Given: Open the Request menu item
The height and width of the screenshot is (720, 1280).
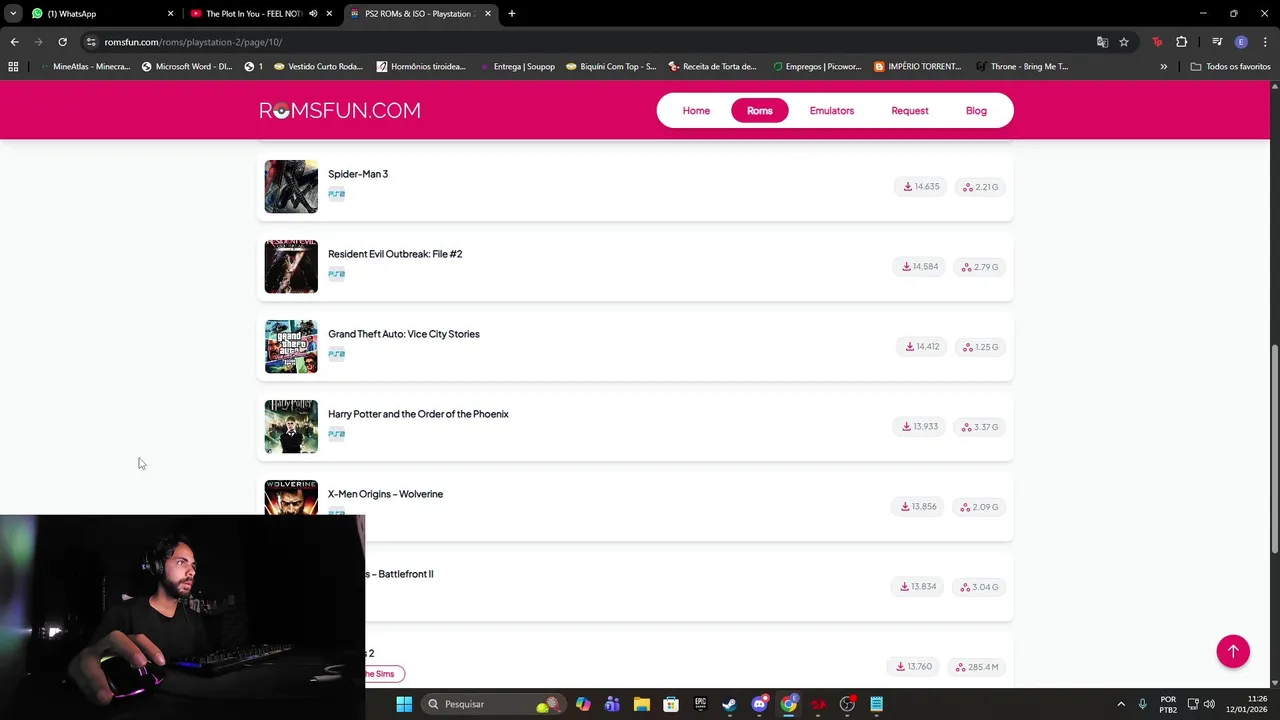Looking at the screenshot, I should (910, 111).
